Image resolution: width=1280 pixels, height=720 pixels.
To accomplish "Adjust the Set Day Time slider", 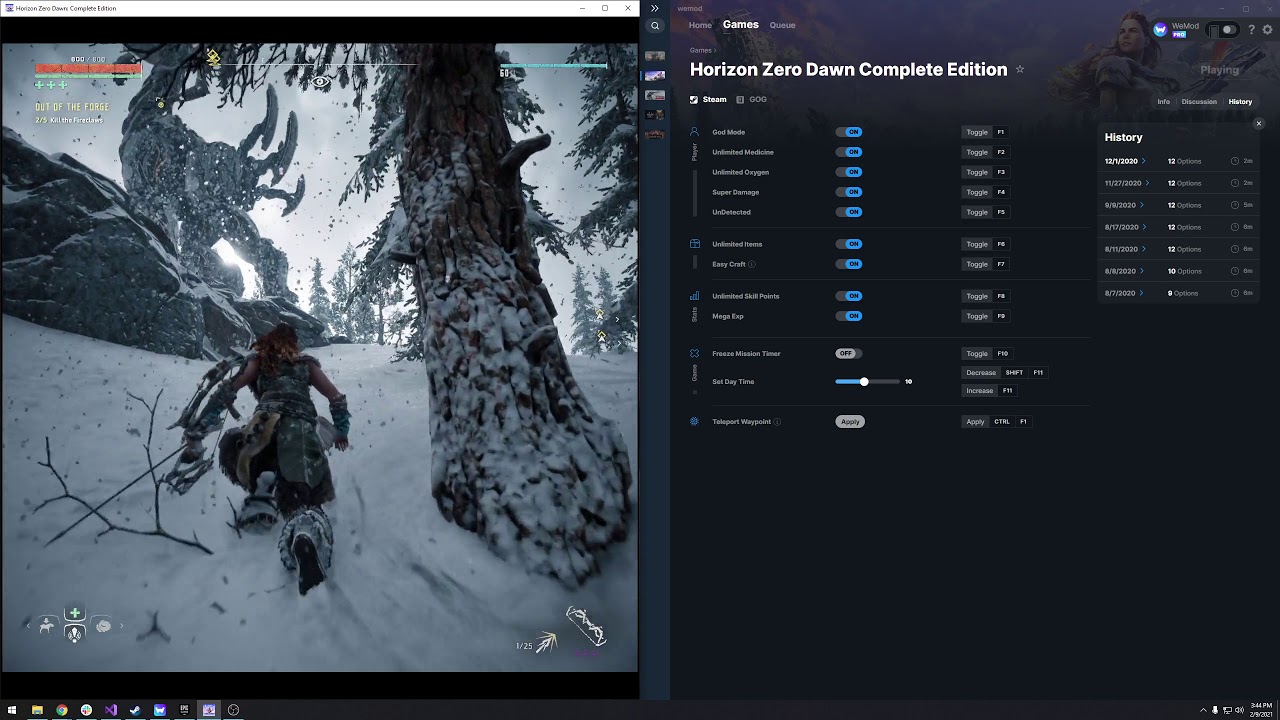I will point(867,381).
